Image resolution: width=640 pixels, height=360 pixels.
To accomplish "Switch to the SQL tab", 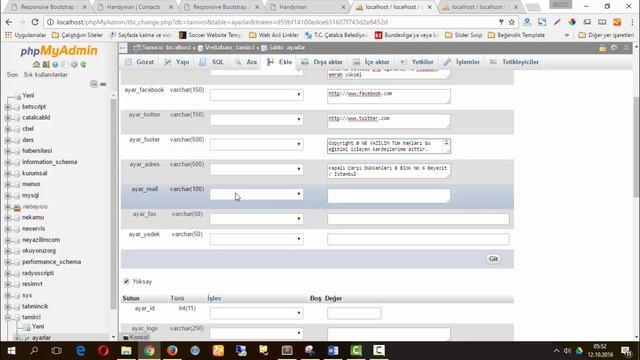I will [x=211, y=62].
